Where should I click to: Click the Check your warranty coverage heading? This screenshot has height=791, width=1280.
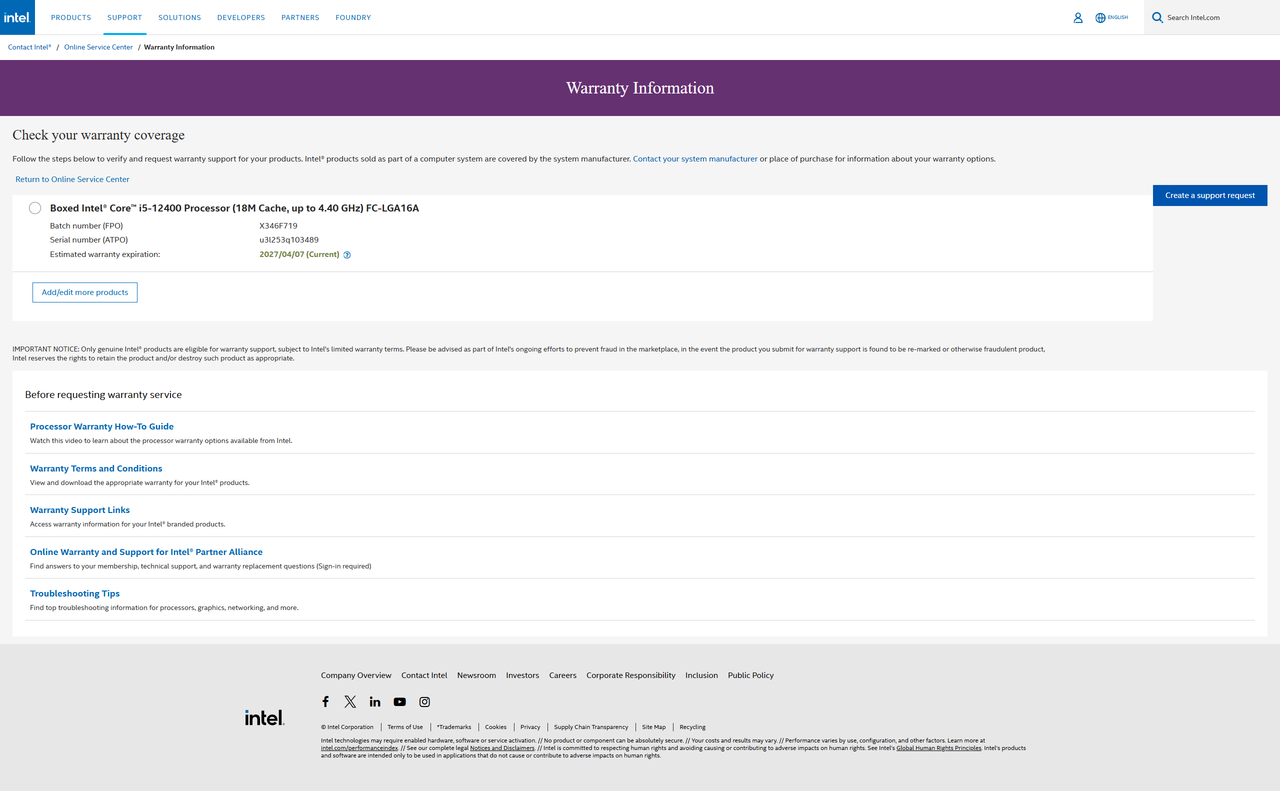(98, 135)
